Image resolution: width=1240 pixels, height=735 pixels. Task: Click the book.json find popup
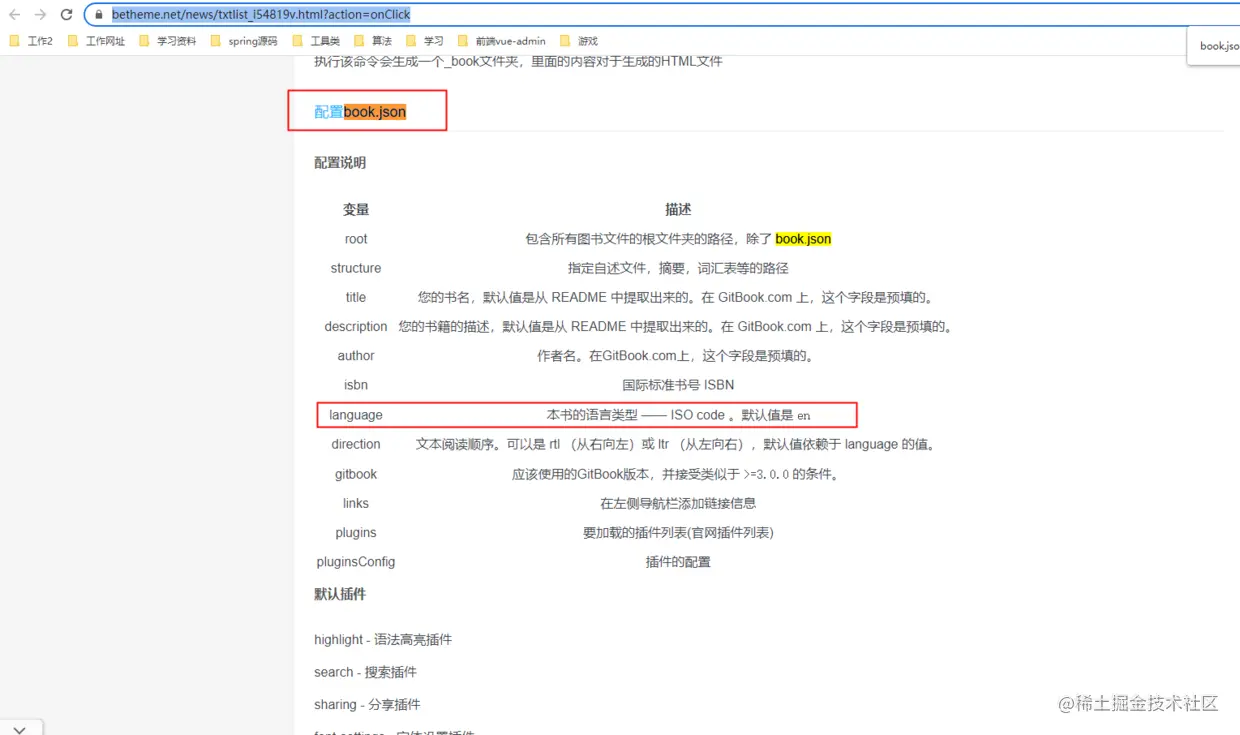click(1216, 46)
